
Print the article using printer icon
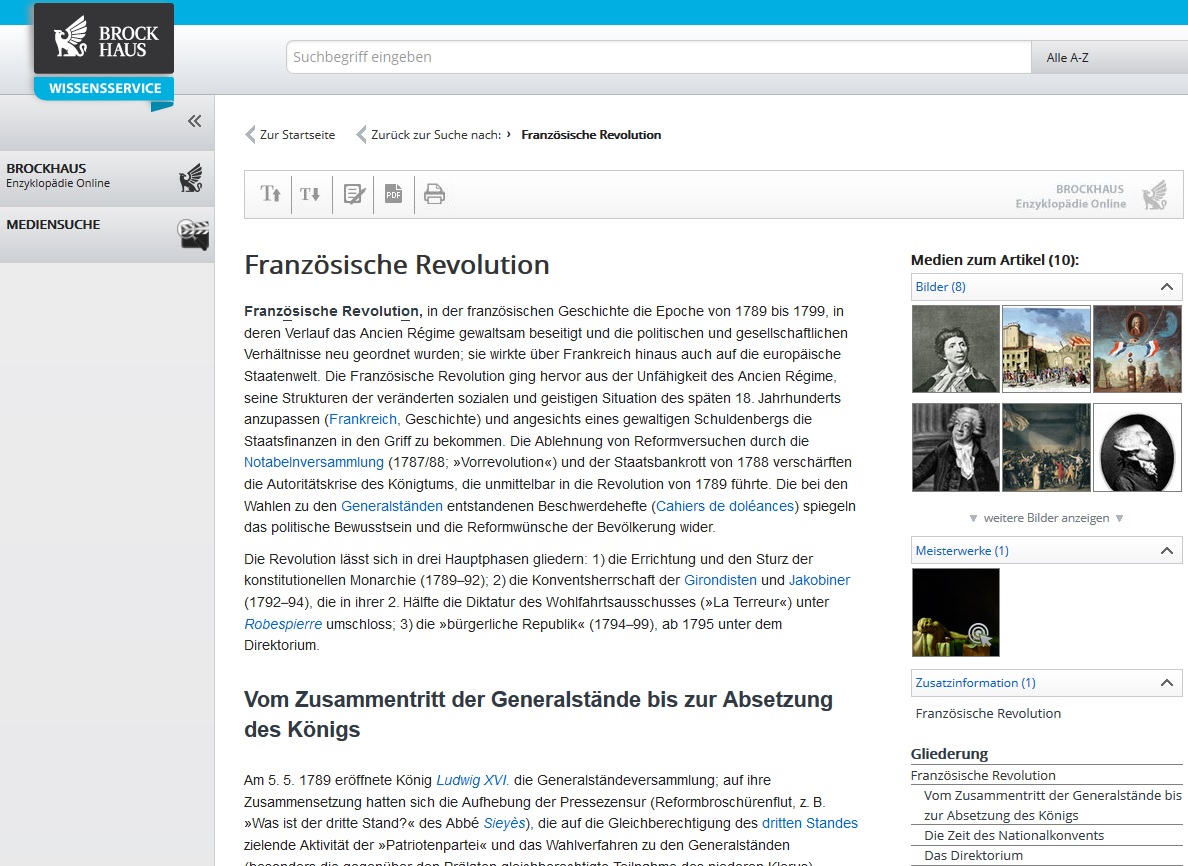tap(434, 194)
